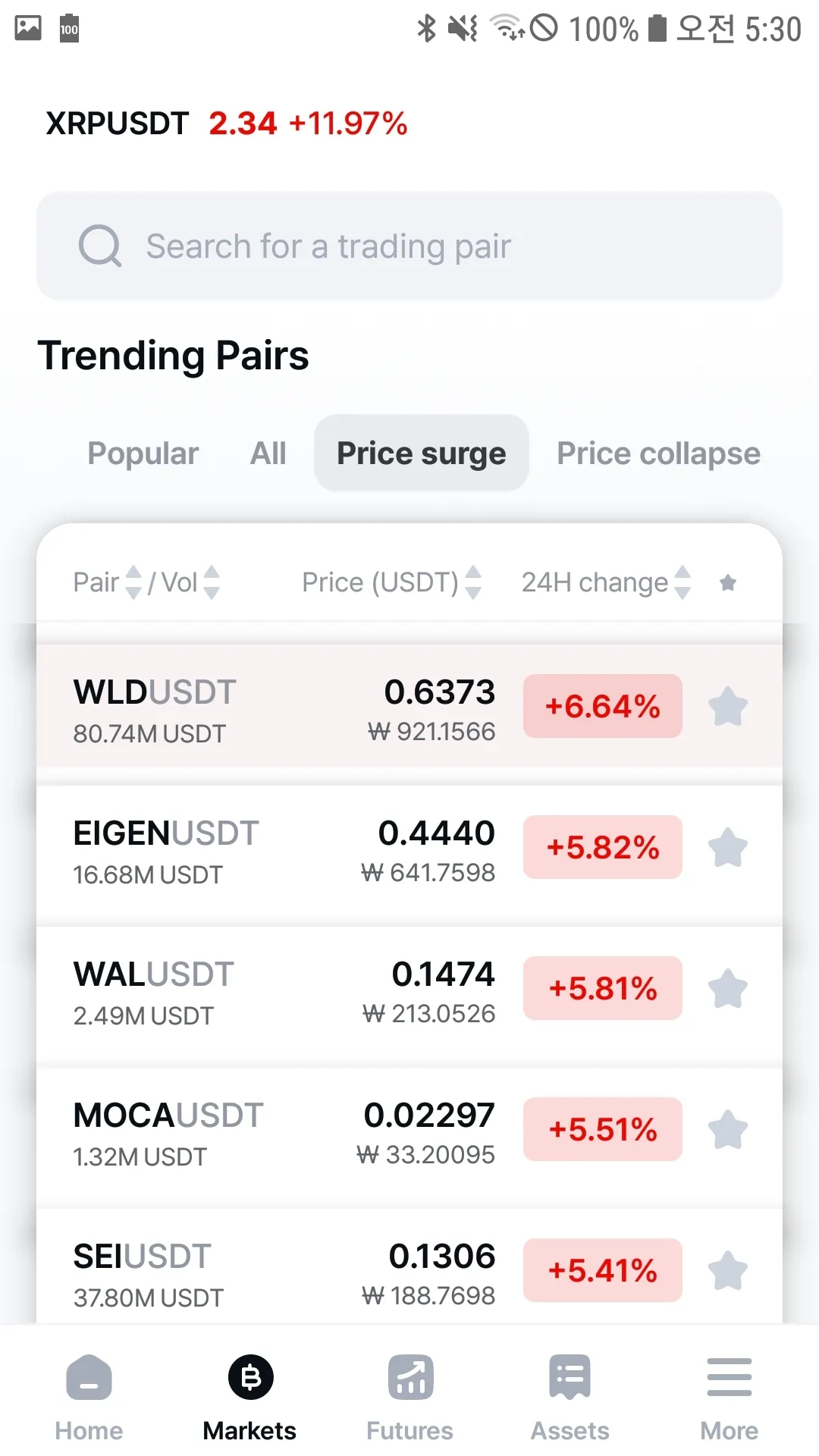The image size is (819, 1456).
Task: Tap the Markets Bitcoin icon
Action: pos(250,1377)
